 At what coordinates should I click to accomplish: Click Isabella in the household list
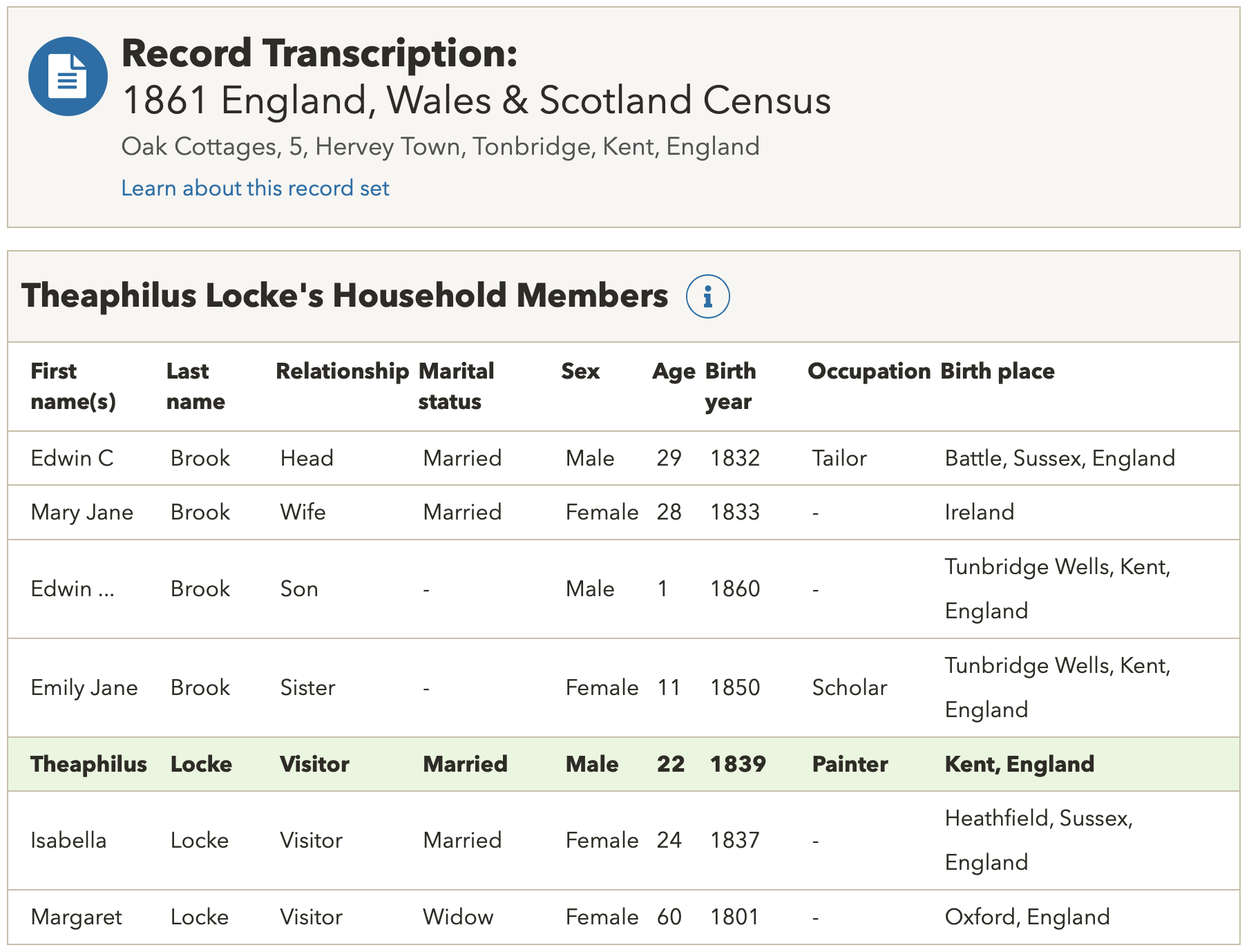68,840
